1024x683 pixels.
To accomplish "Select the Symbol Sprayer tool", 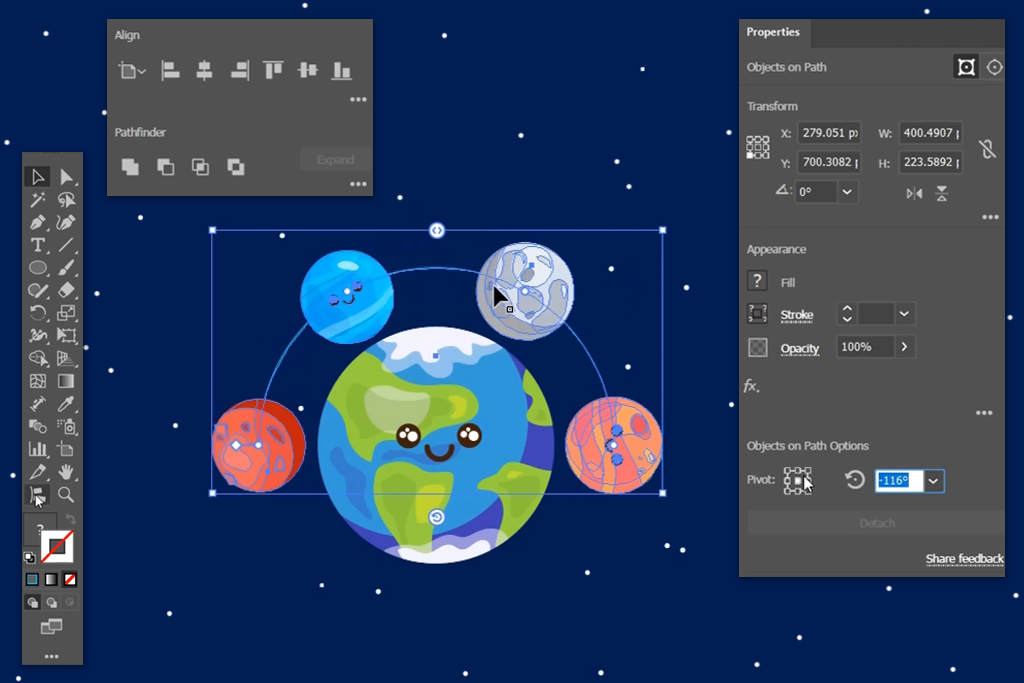I will pyautogui.click(x=66, y=426).
